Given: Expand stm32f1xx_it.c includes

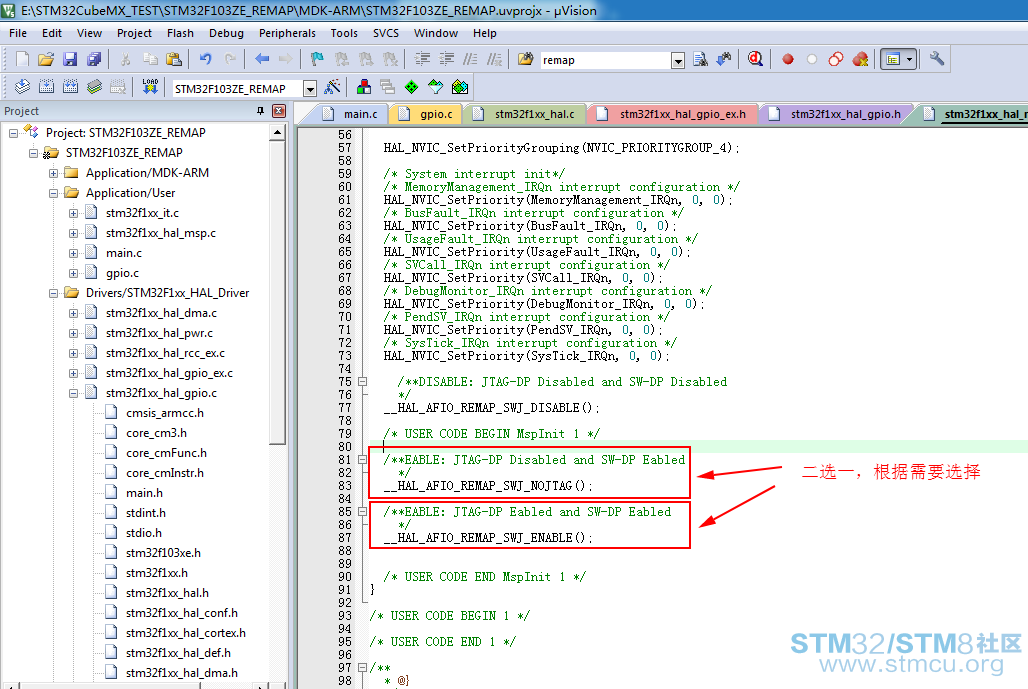Looking at the screenshot, I should tap(73, 213).
